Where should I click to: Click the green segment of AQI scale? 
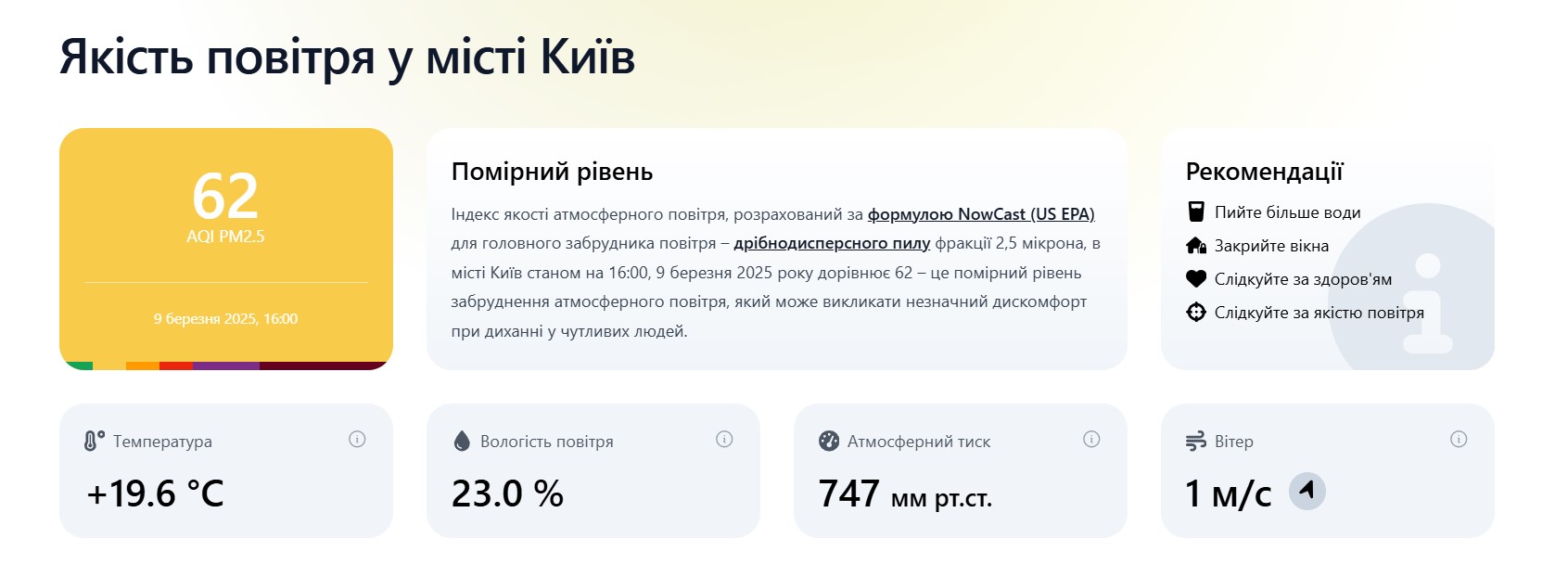tap(78, 365)
